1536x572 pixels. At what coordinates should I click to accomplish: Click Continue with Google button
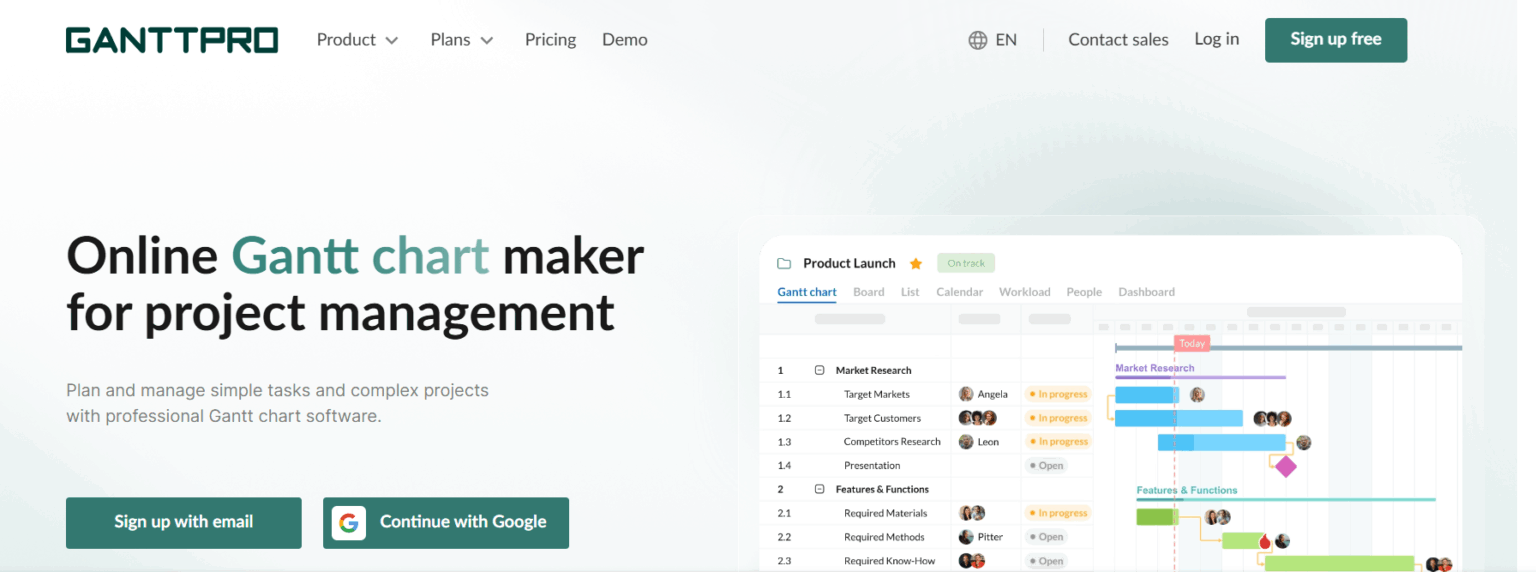pos(446,522)
